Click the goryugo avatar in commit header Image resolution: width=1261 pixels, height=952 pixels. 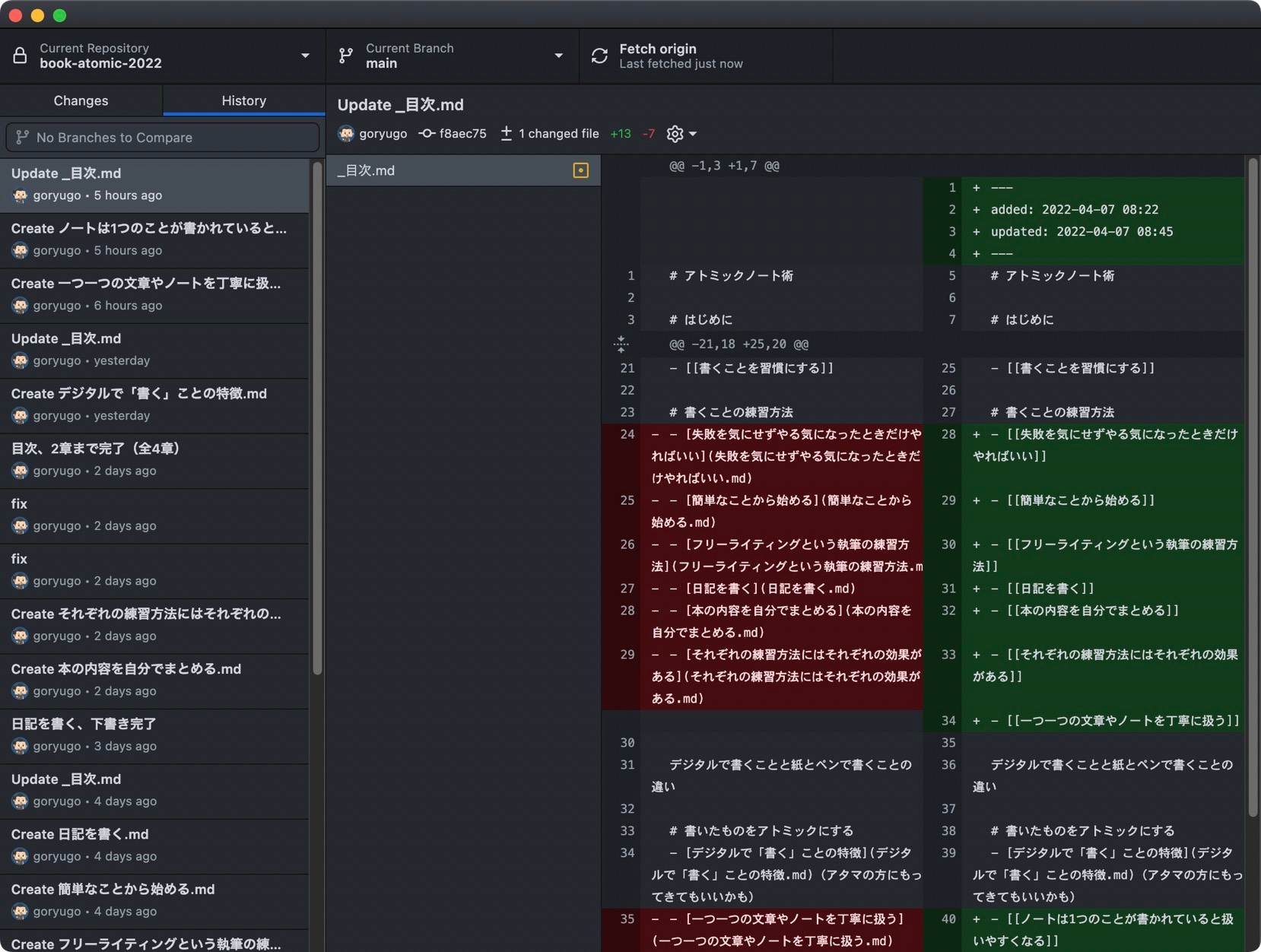click(347, 134)
